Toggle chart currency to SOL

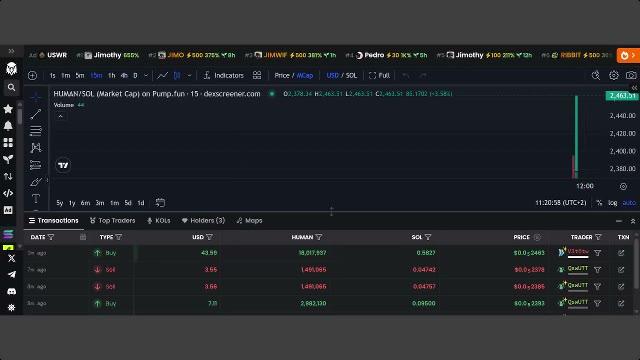351,76
